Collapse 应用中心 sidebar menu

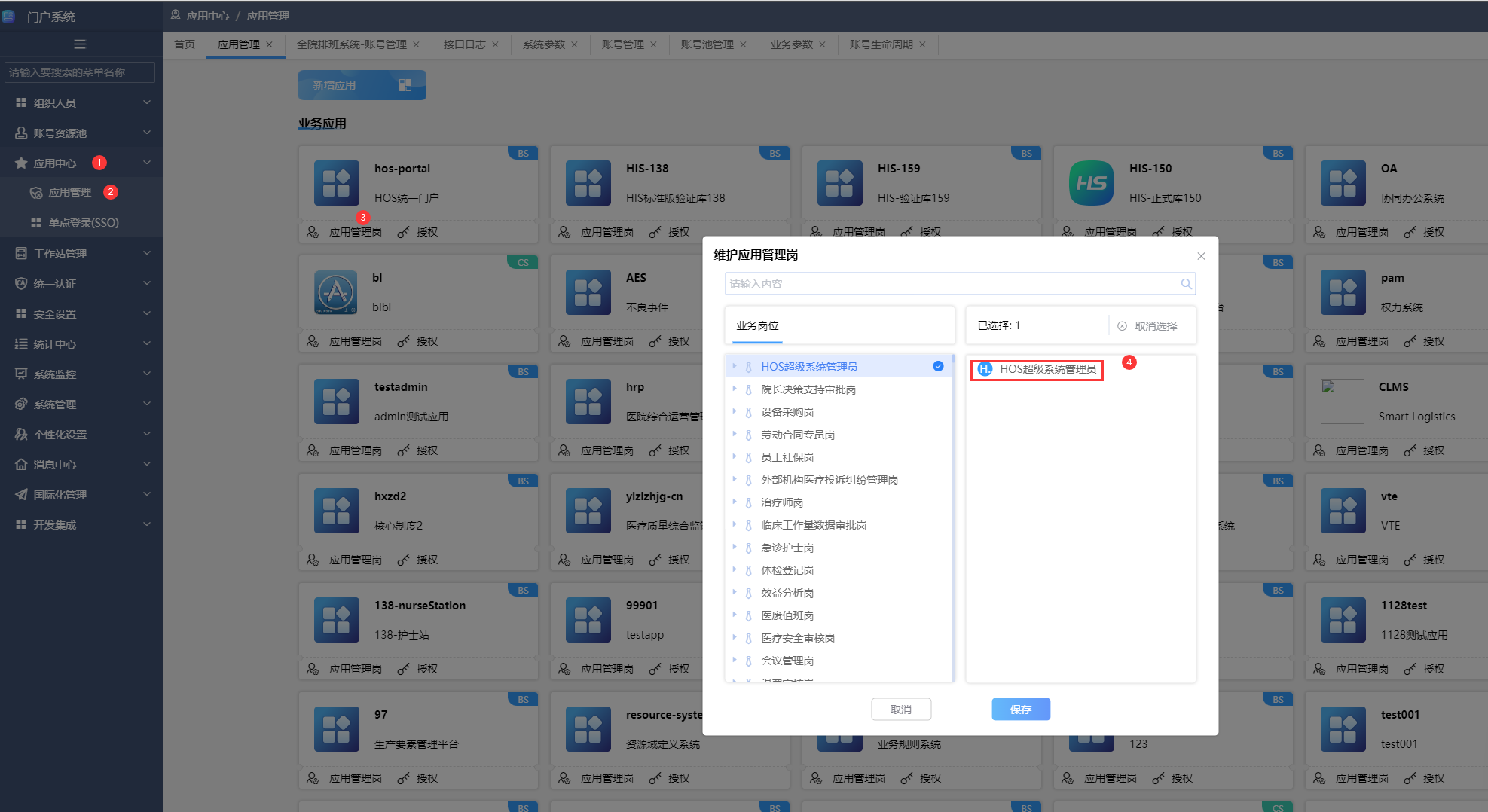[x=81, y=163]
